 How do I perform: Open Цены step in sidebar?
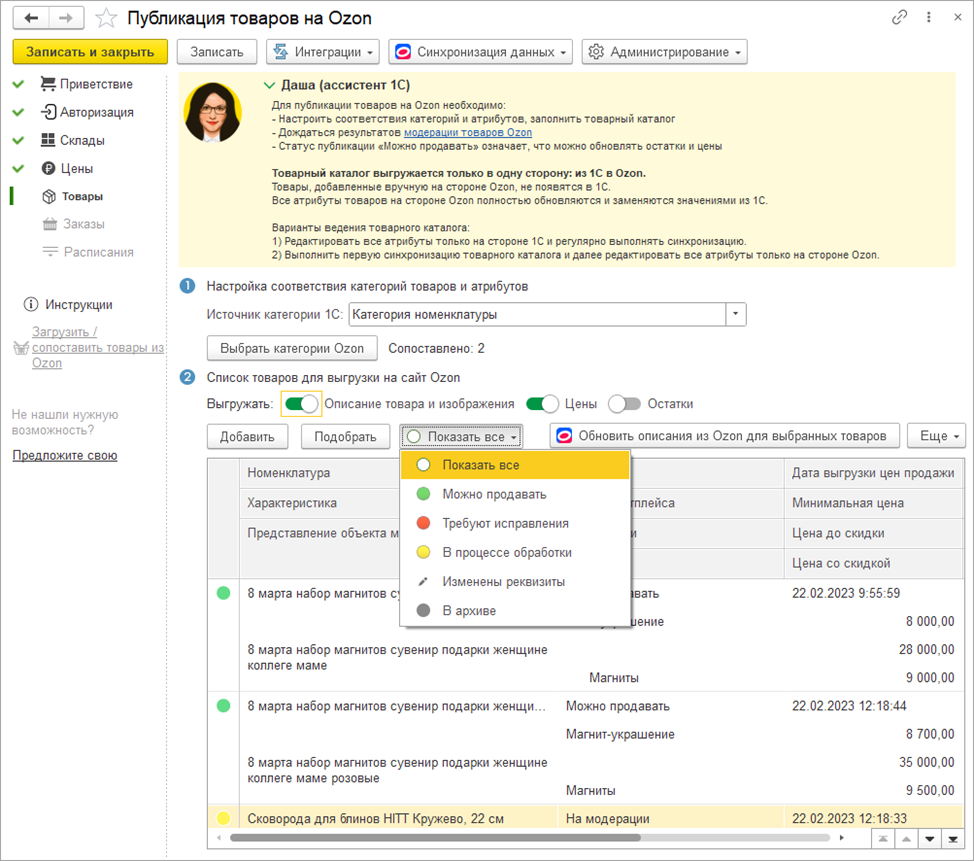point(73,168)
